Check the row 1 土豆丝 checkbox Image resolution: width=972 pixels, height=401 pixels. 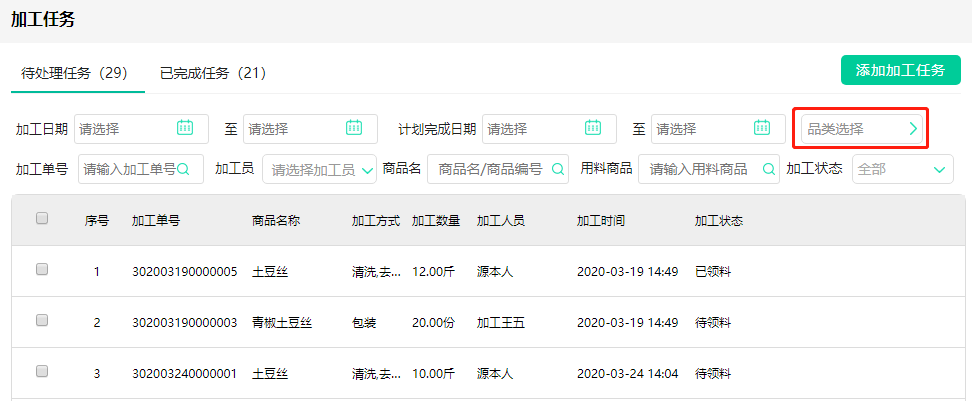[42, 269]
